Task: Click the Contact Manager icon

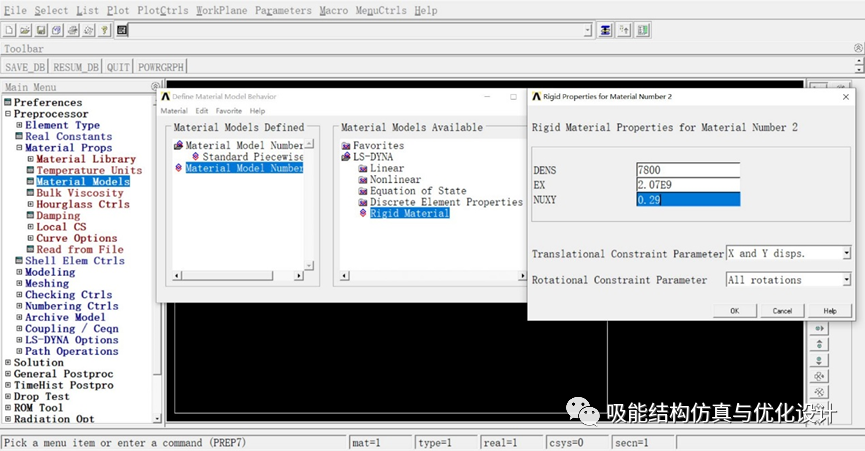Action: 643,30
